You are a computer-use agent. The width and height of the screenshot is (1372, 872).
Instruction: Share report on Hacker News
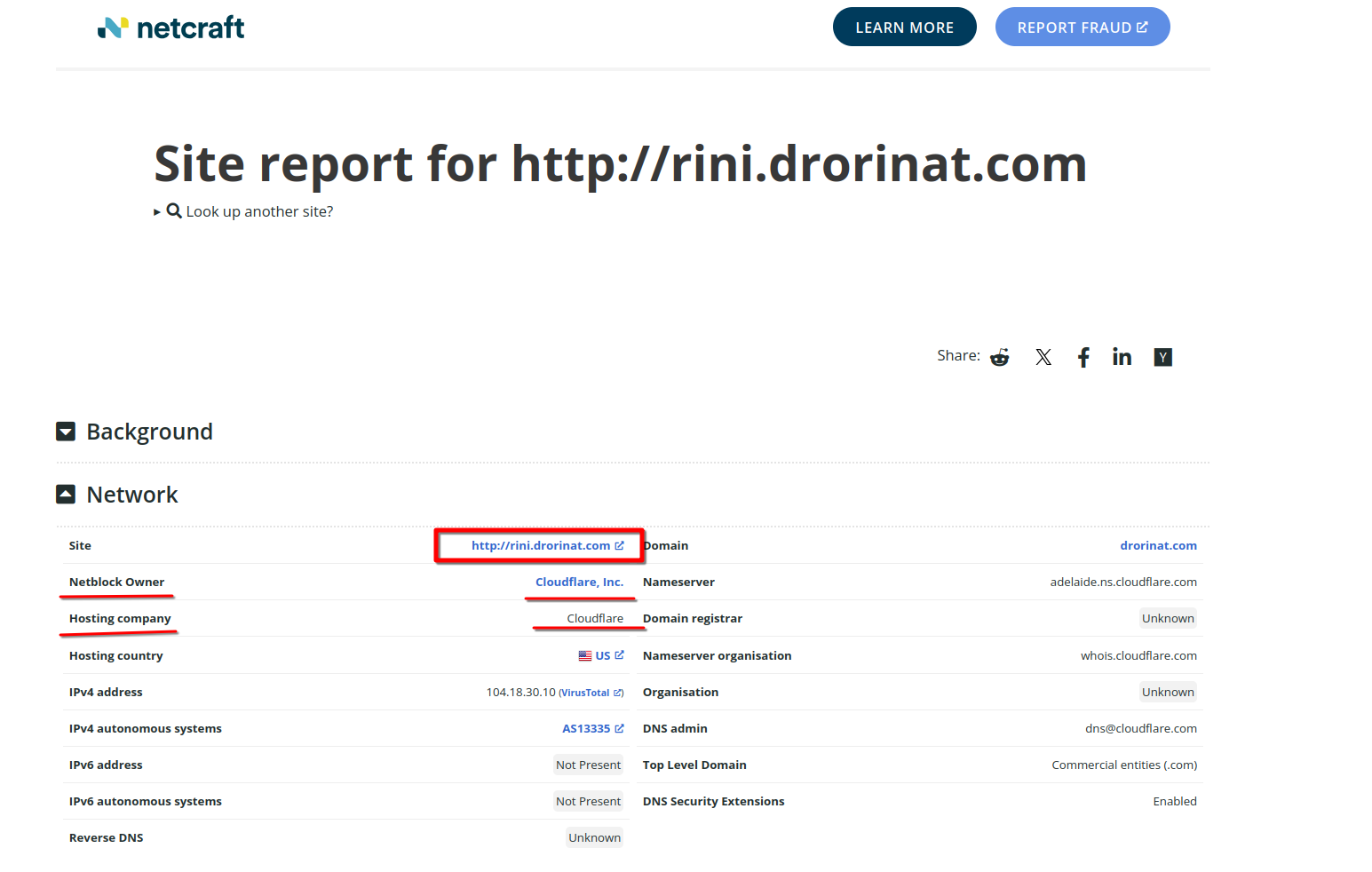(x=1162, y=357)
